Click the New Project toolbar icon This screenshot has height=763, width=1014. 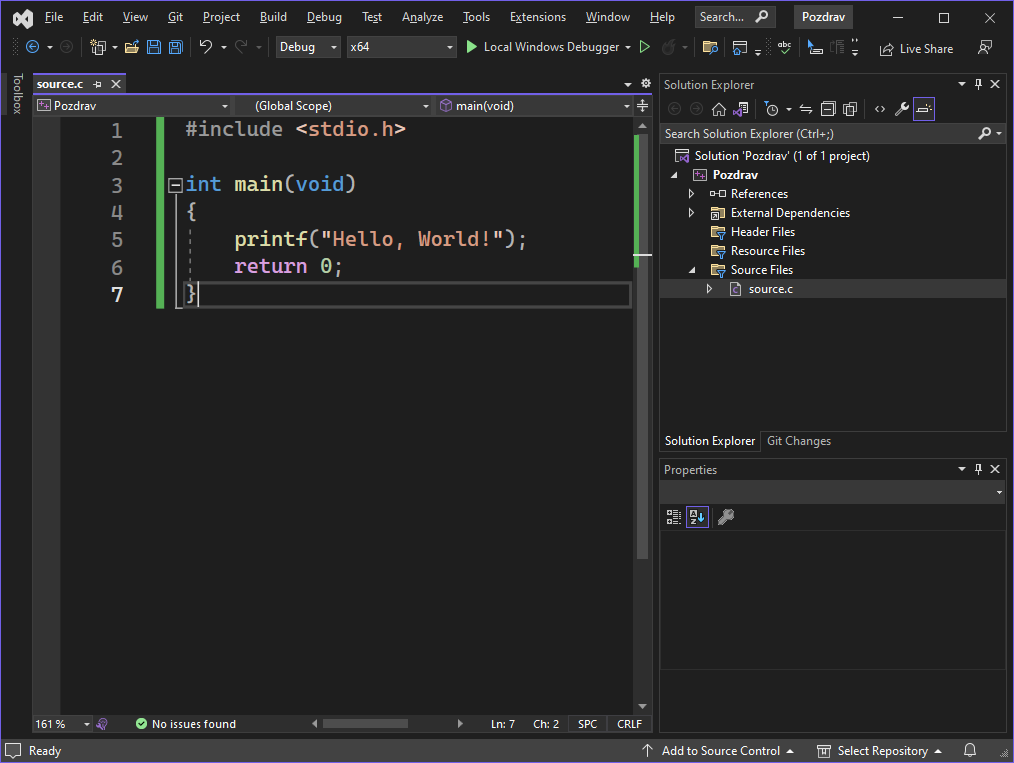tap(98, 47)
